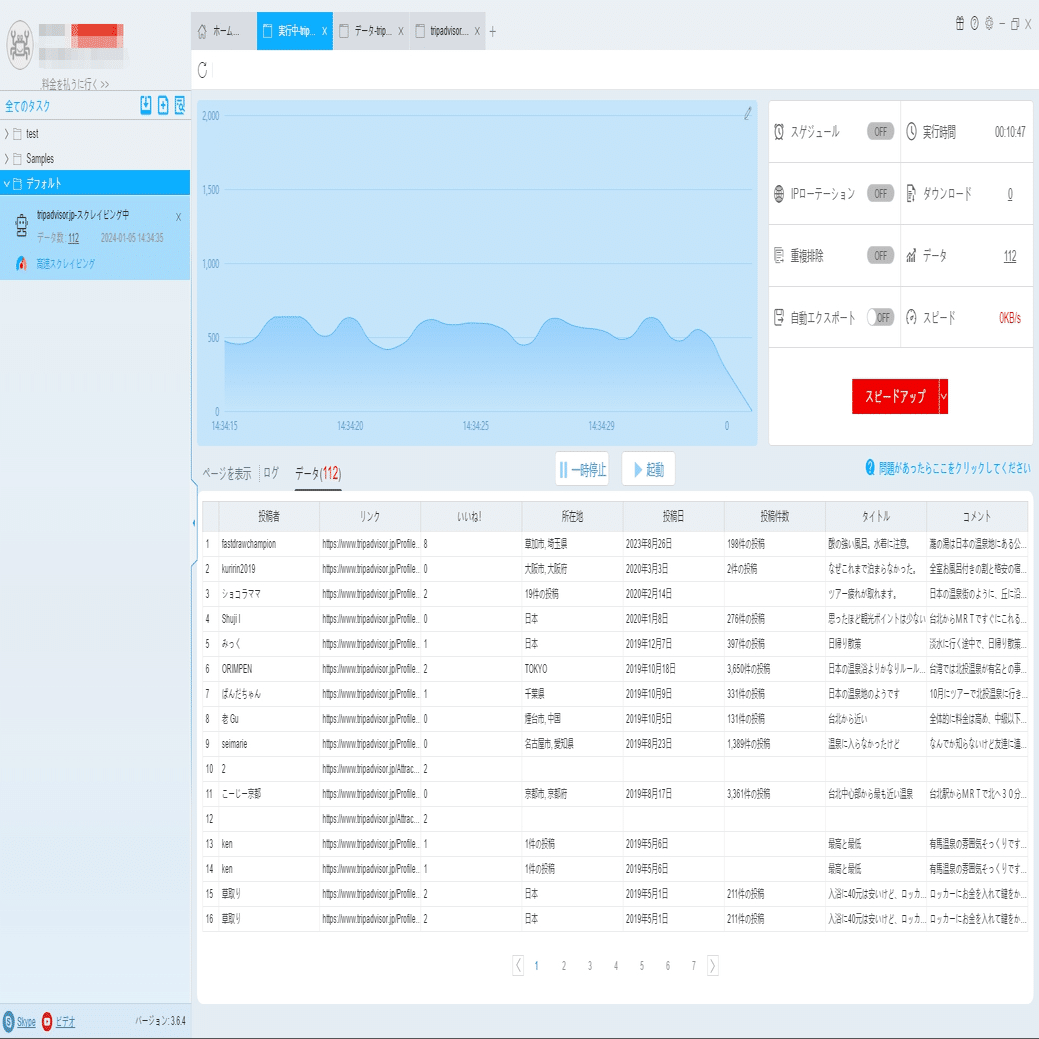Click the 一時停止 pause button

(x=582, y=469)
